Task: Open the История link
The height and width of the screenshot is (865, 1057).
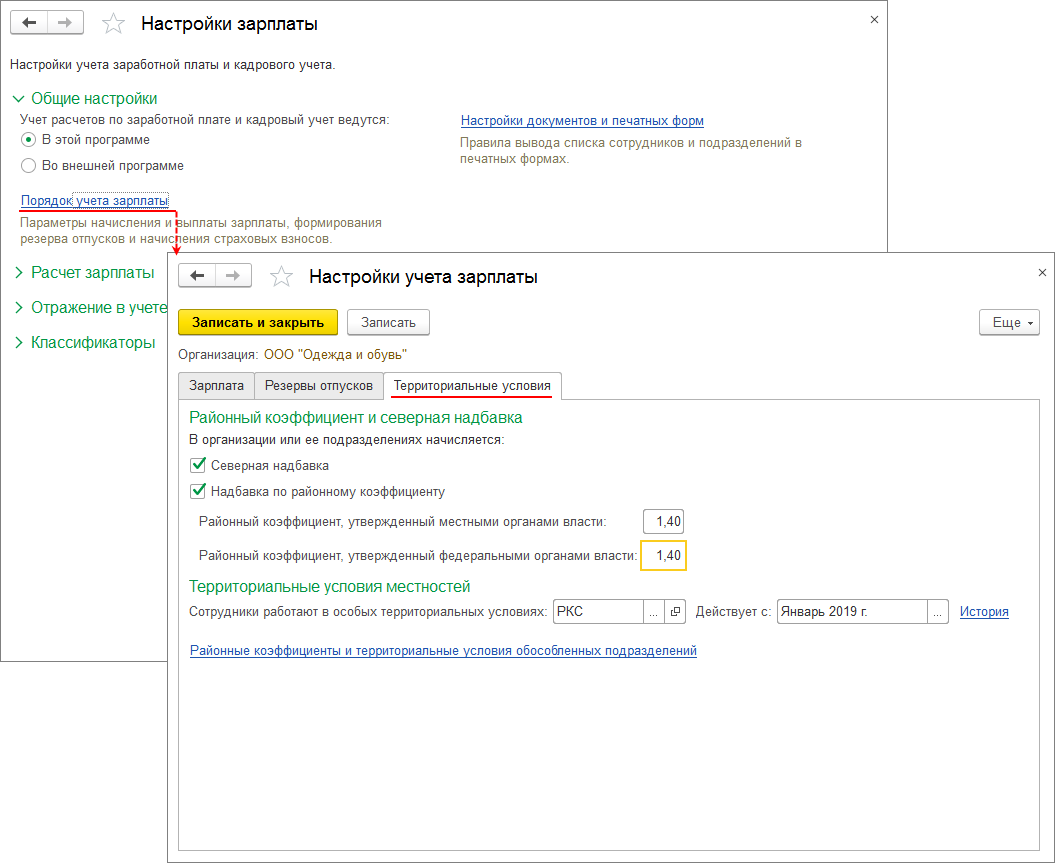Action: tap(984, 612)
